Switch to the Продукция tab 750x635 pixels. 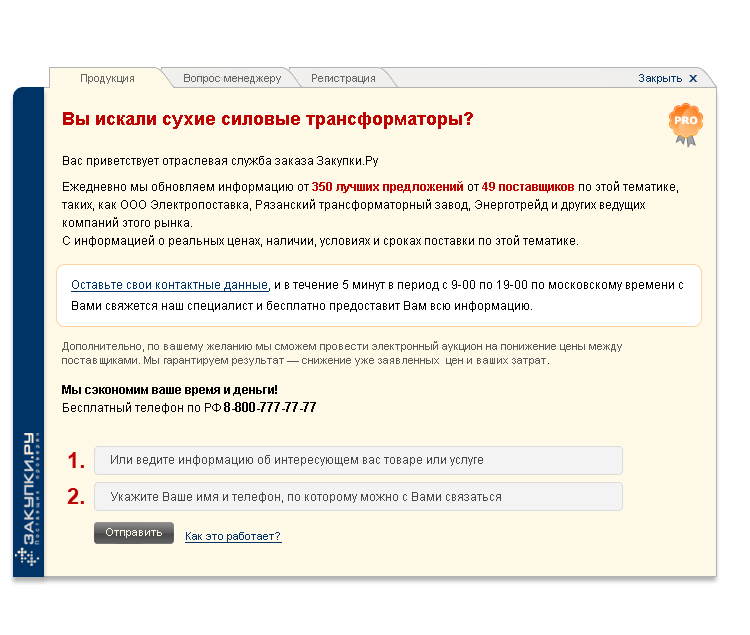tap(107, 78)
